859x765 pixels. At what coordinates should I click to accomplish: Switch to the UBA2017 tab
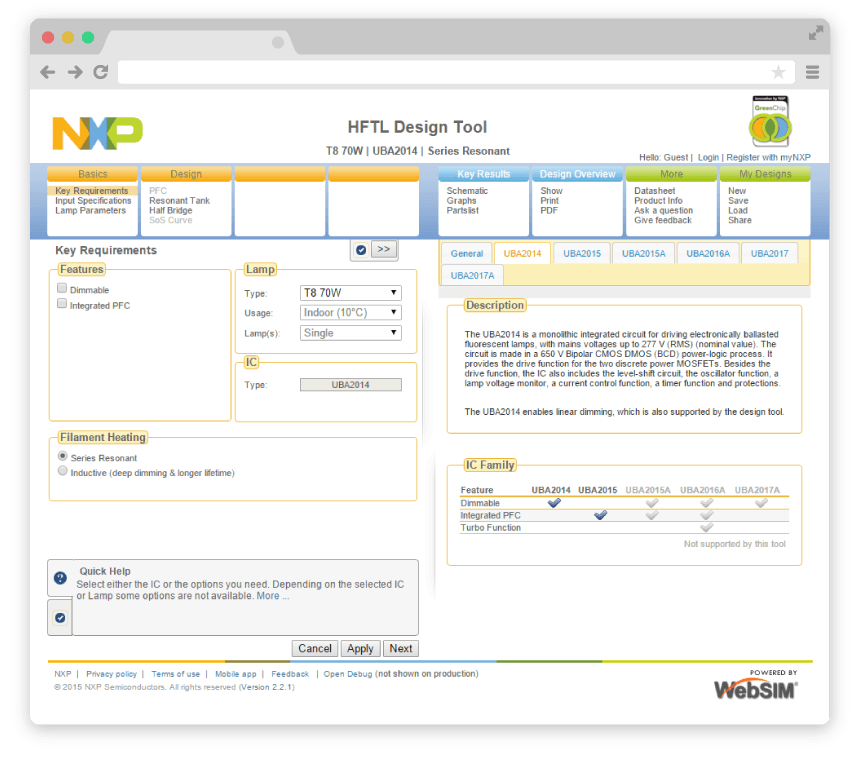pyautogui.click(x=769, y=254)
